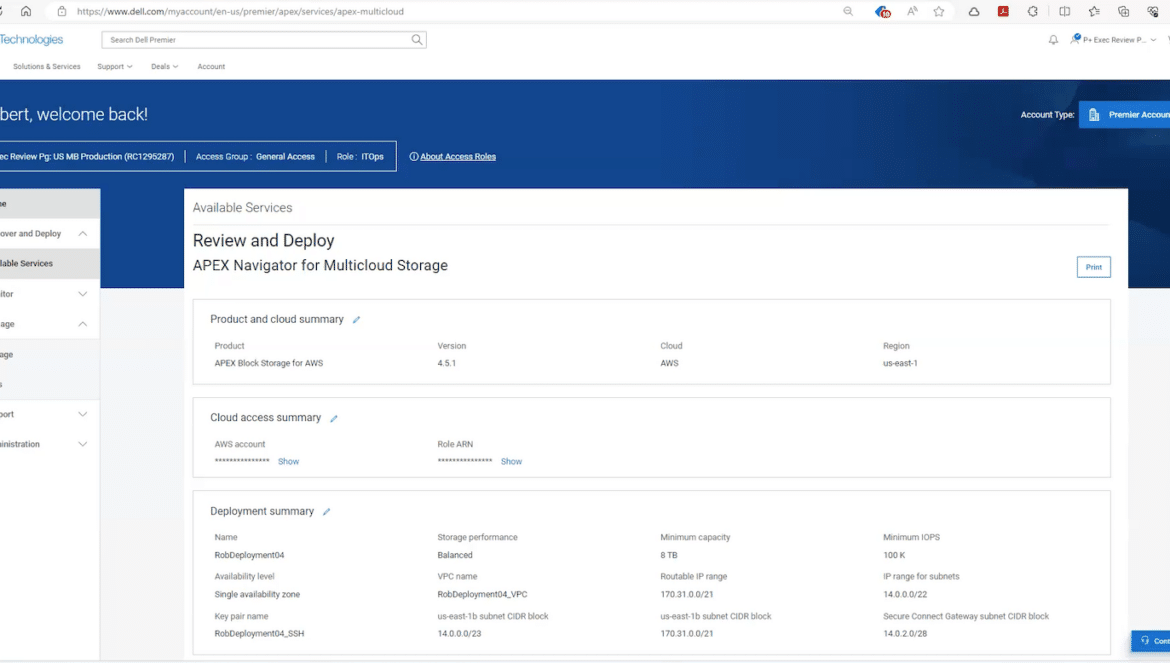Screen dimensions: 1170x663
Task: Edit Deployment summary pencil icon
Action: [x=326, y=512]
